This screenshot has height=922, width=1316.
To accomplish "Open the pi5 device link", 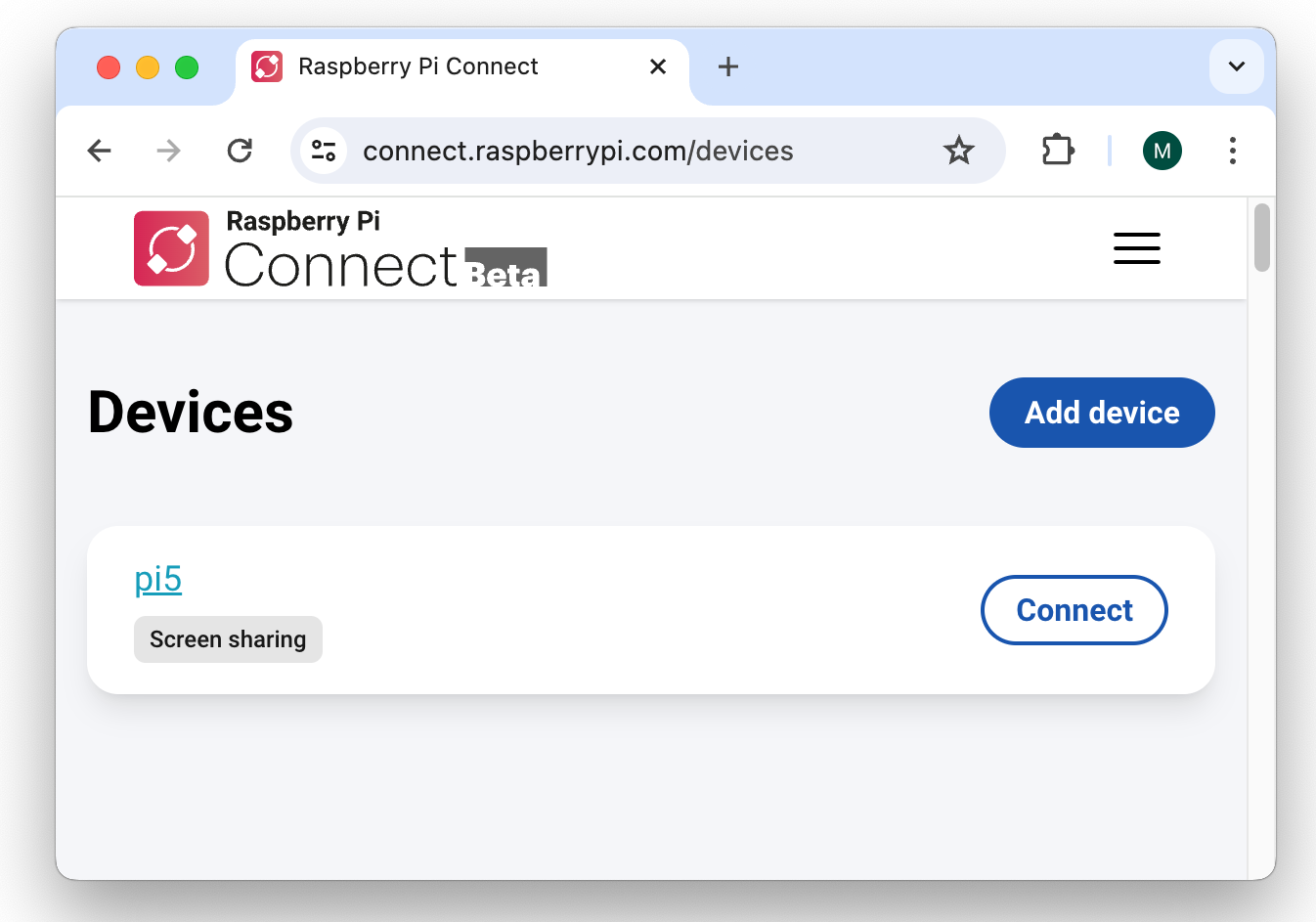I will coord(158,579).
